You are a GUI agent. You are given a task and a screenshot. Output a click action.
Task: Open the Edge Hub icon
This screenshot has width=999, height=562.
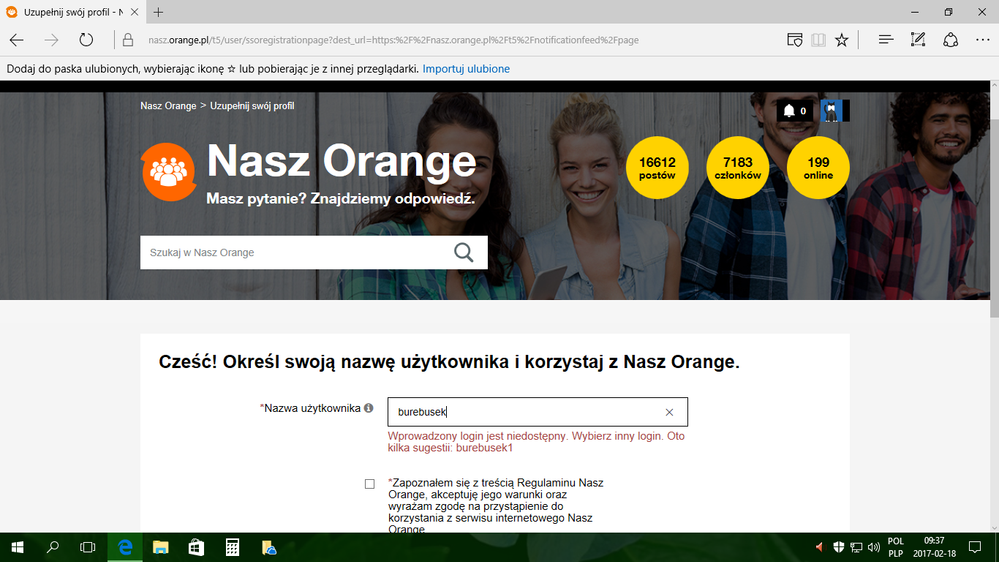[x=885, y=40]
